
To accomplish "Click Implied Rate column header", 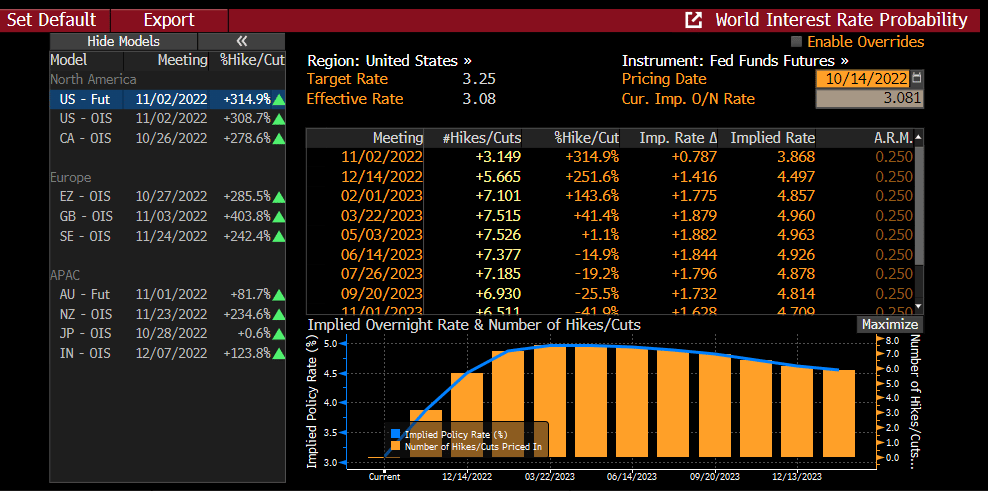I will (x=767, y=137).
